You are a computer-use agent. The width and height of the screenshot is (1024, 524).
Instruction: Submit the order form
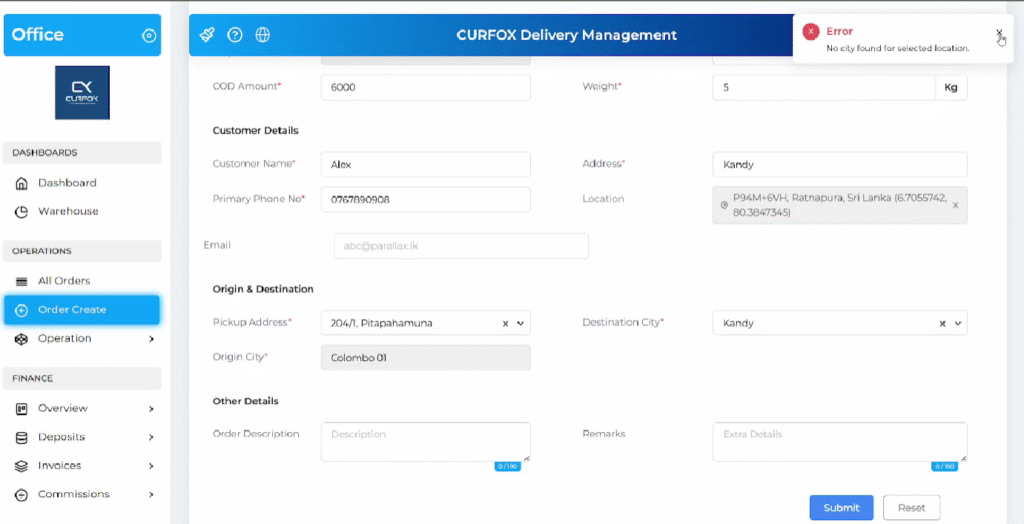click(x=841, y=508)
